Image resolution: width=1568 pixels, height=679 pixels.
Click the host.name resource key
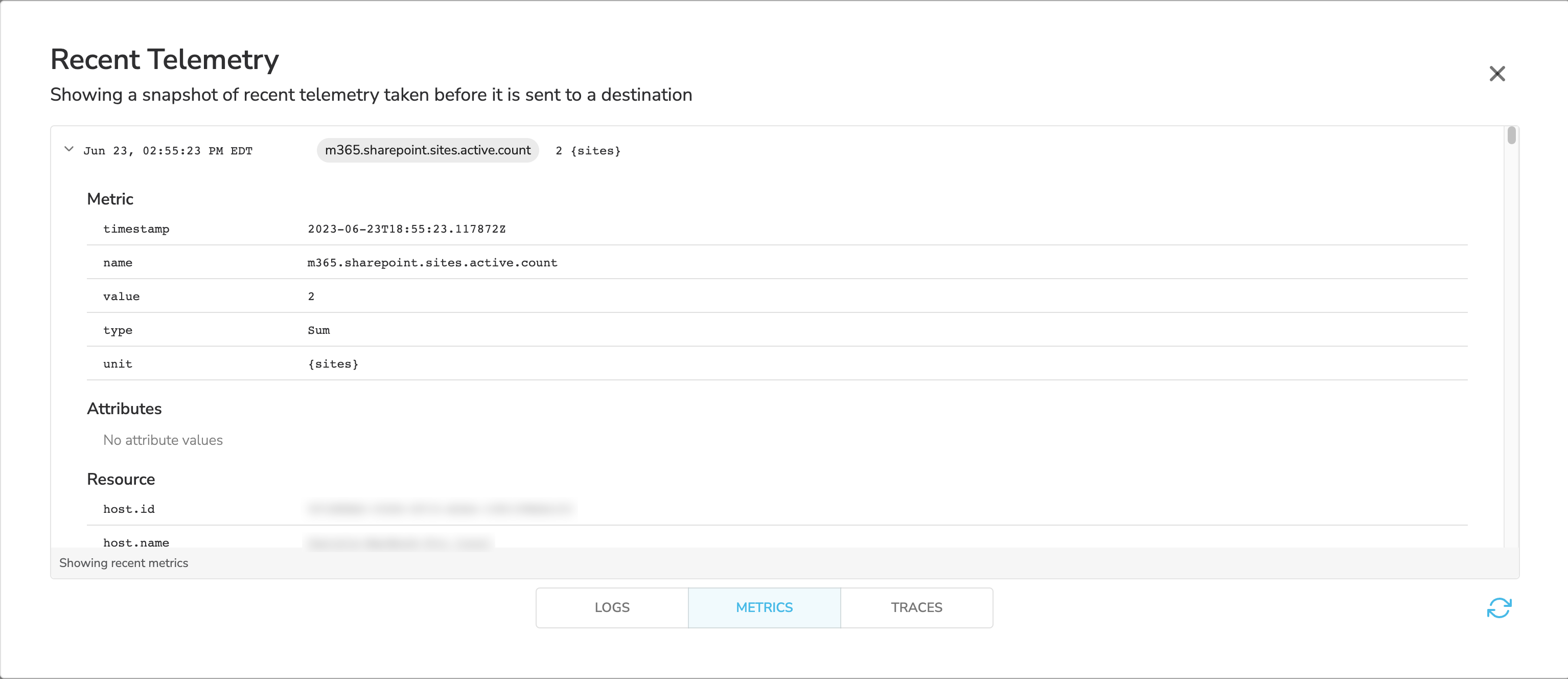136,542
